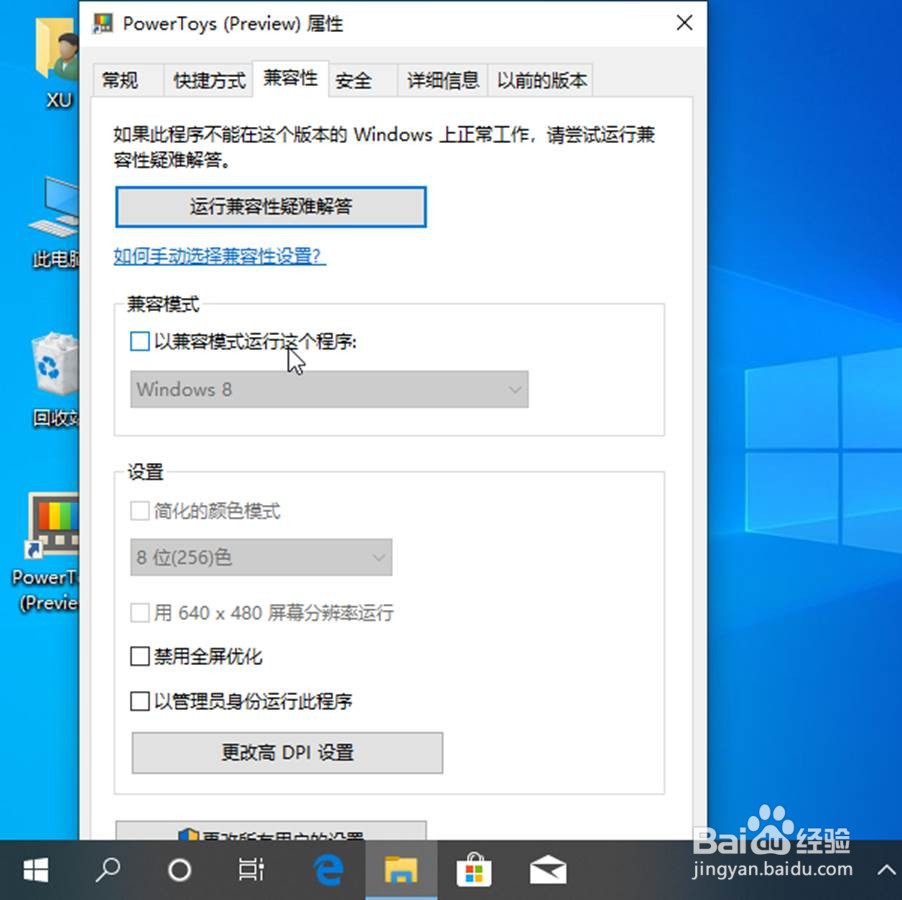Screen dimensions: 902x900
Task: Click 运行兼容性疑难解答 button
Action: click(x=271, y=207)
